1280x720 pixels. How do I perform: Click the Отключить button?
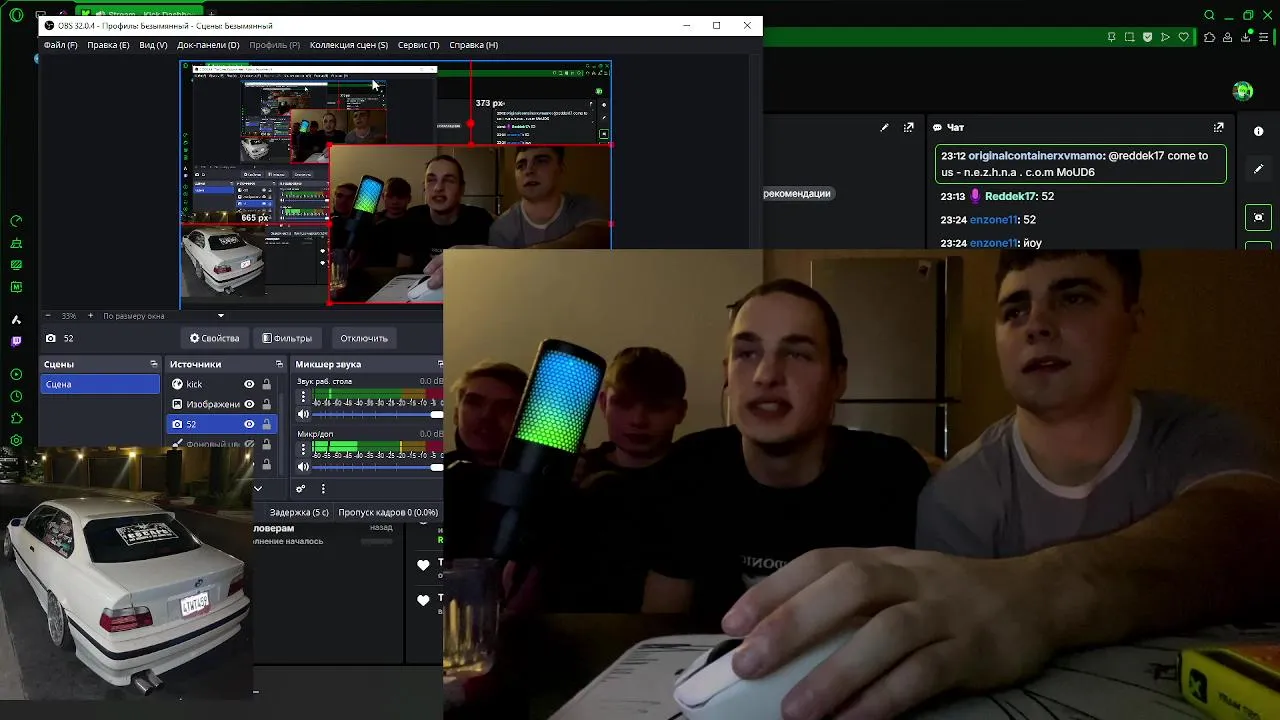click(364, 338)
